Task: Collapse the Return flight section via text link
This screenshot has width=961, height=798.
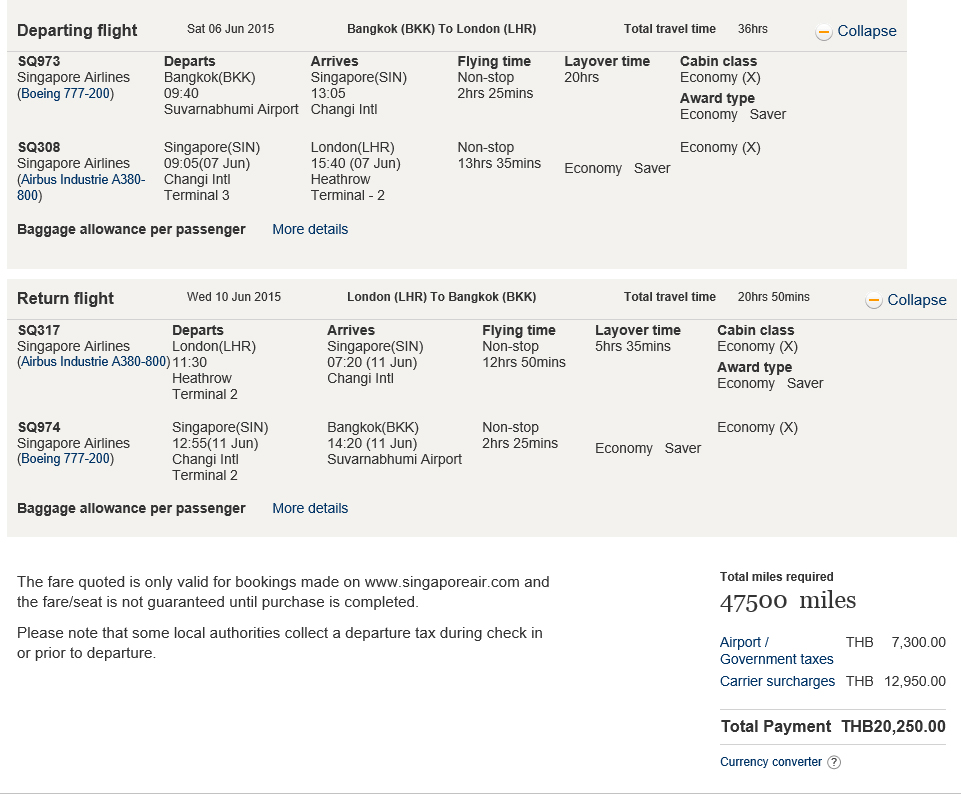Action: click(x=916, y=300)
